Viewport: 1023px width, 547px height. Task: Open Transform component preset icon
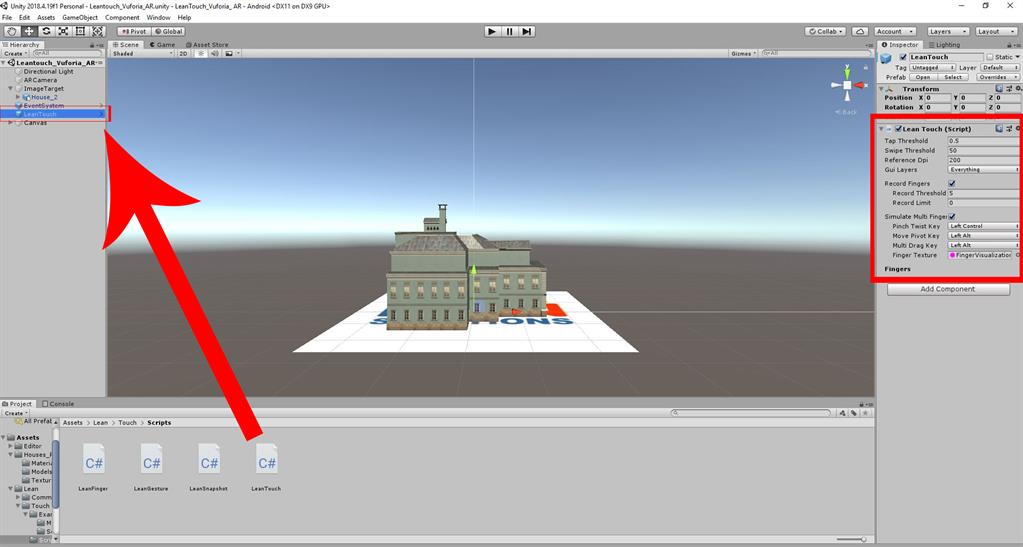pos(1009,88)
